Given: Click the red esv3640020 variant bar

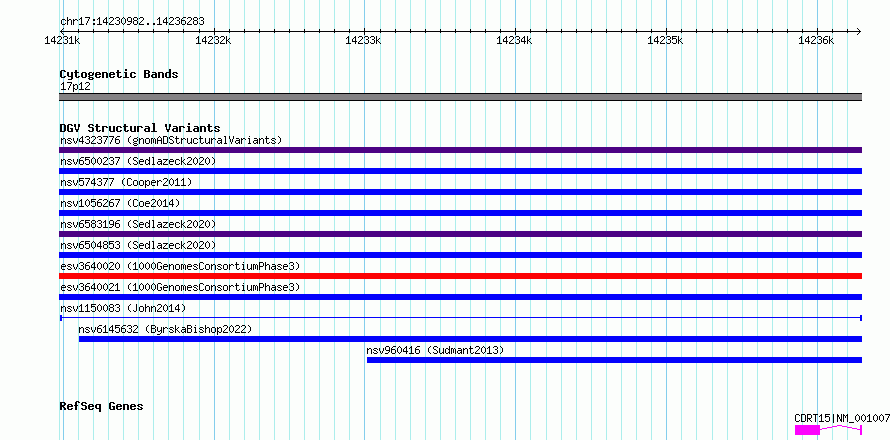Looking at the screenshot, I should coord(460,276).
